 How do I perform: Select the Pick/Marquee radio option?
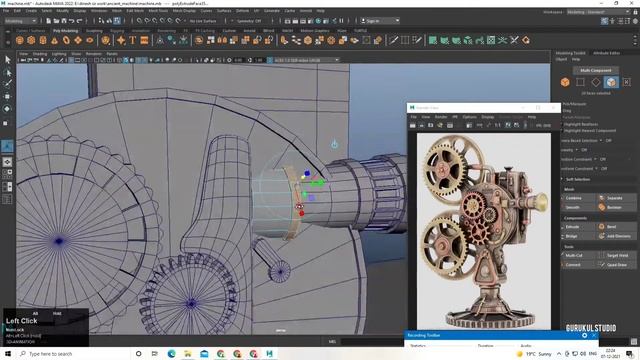pos(574,104)
